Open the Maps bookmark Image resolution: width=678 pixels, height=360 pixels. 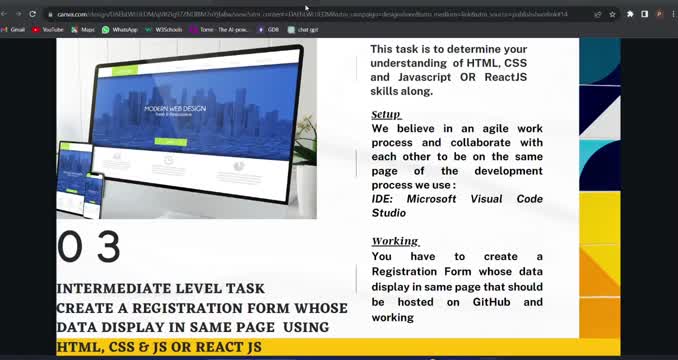83,30
